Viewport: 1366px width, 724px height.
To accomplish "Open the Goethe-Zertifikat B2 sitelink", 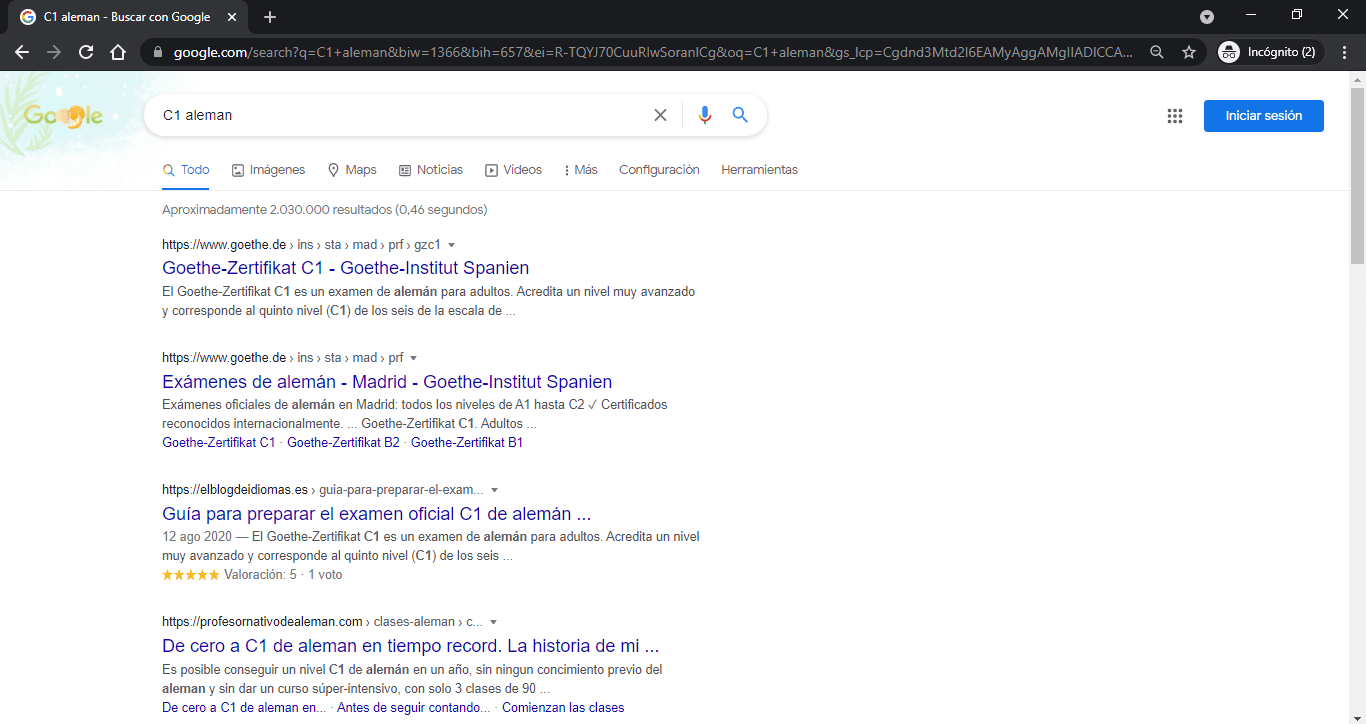I will click(x=343, y=442).
